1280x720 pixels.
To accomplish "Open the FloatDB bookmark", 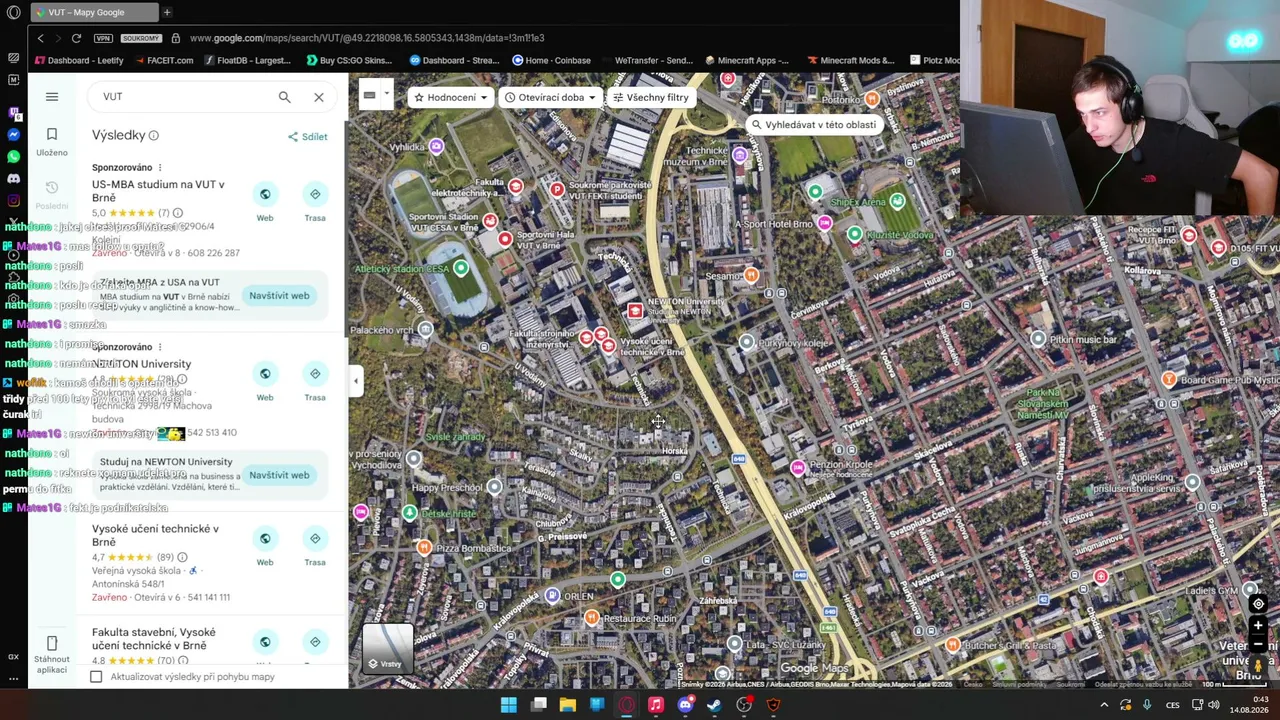I will 248,60.
